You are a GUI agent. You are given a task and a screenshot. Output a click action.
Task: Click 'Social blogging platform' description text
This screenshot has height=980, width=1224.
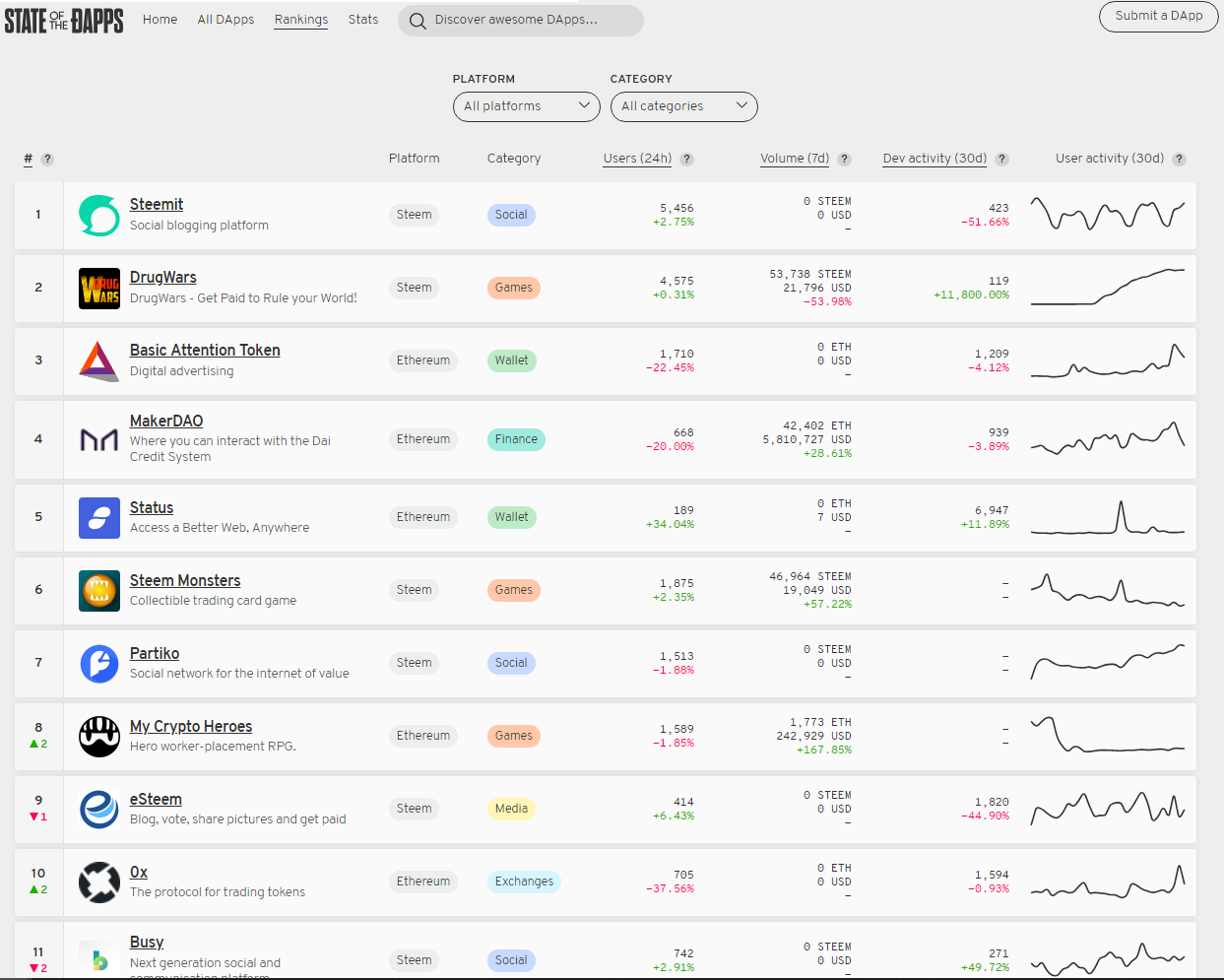click(199, 226)
